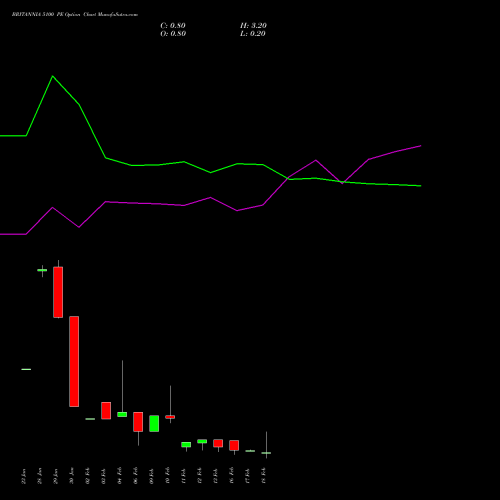The width and height of the screenshot is (500, 500).
Task: Select the largest red candlestick above 30 Jan
Action: coord(74,361)
